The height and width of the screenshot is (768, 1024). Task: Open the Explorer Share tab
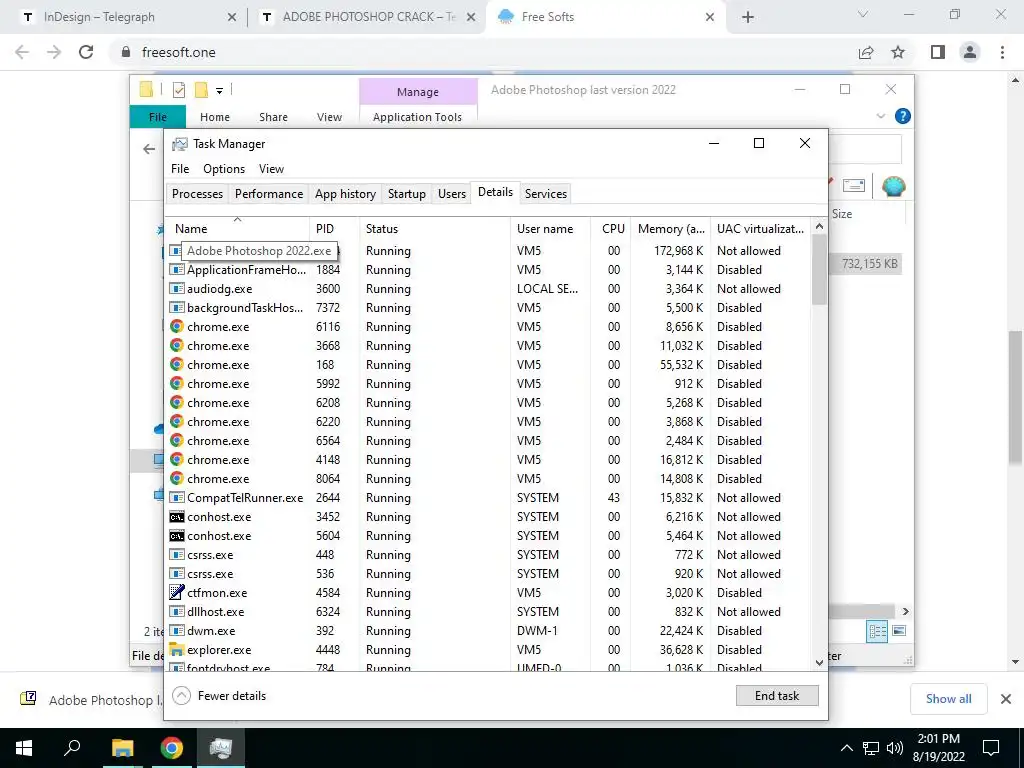[x=273, y=117]
